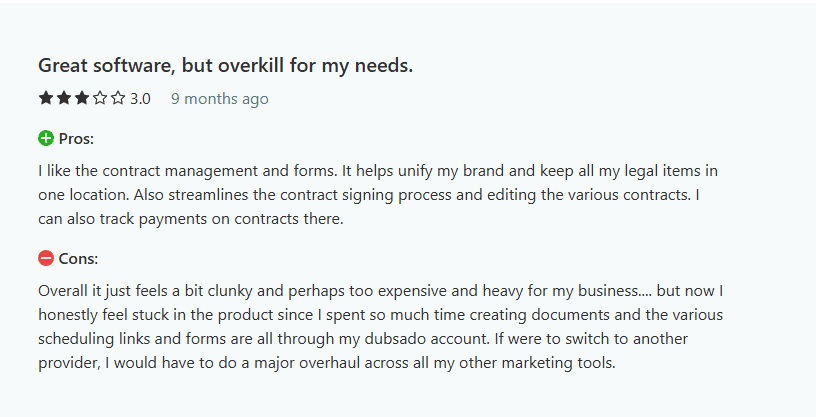Click the 'Pros:' label
This screenshot has width=816, height=417.
click(x=76, y=139)
